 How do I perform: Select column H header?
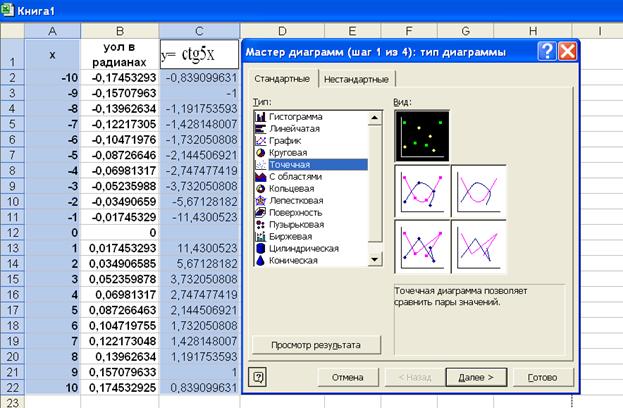pos(533,31)
